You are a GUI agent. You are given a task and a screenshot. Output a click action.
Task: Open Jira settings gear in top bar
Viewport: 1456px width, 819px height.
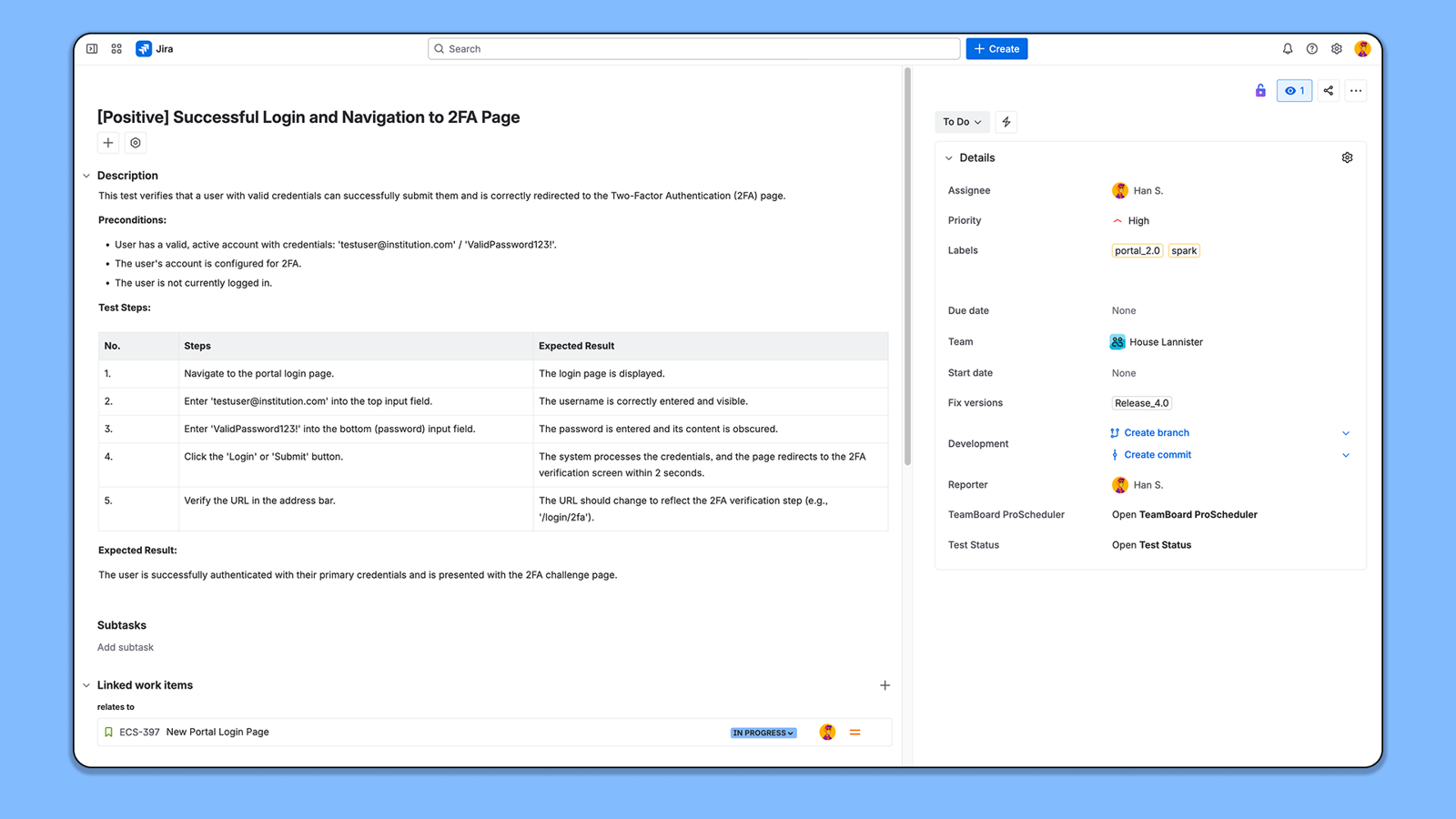click(x=1337, y=49)
